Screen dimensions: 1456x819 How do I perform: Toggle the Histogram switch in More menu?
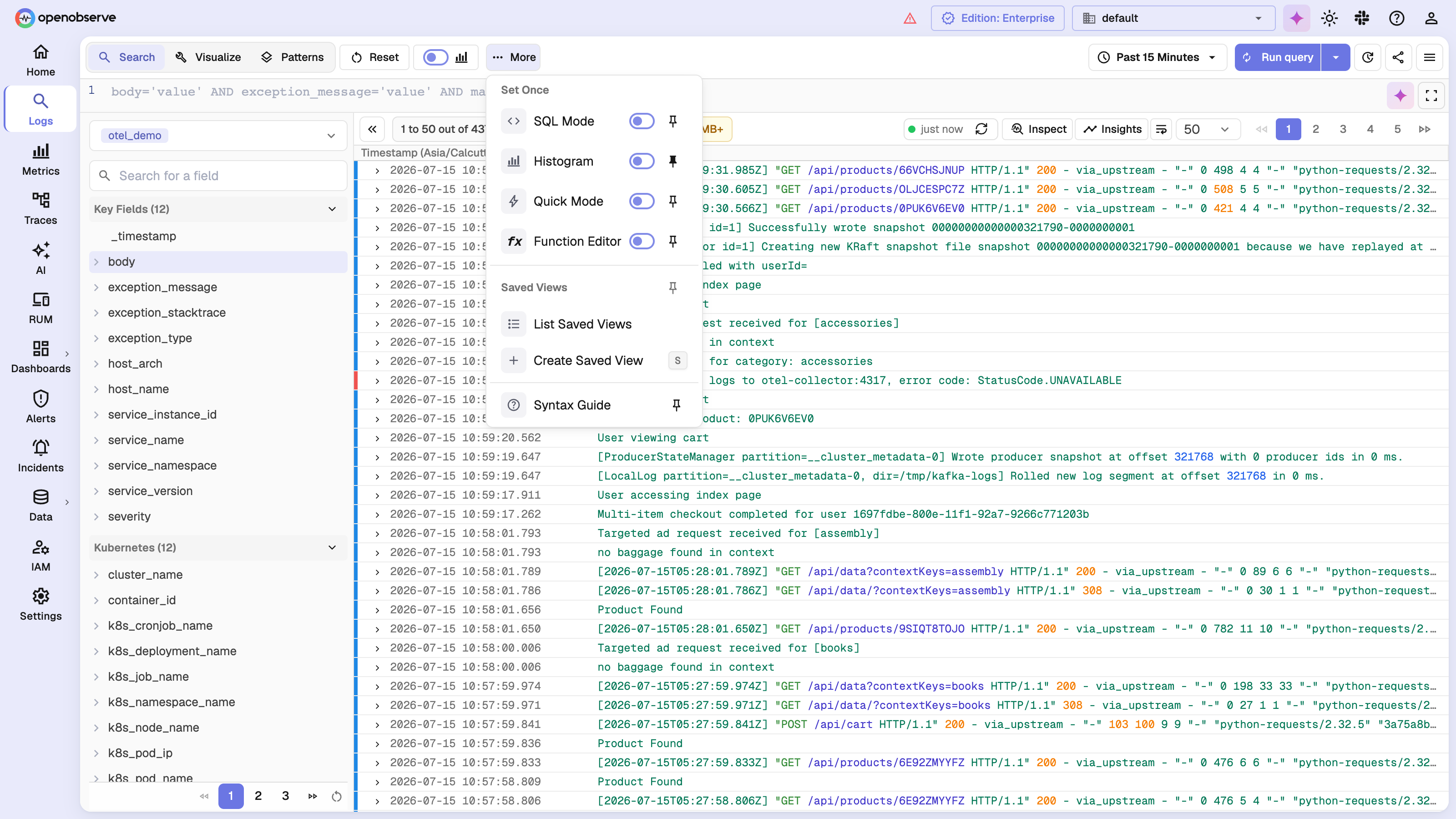(642, 161)
